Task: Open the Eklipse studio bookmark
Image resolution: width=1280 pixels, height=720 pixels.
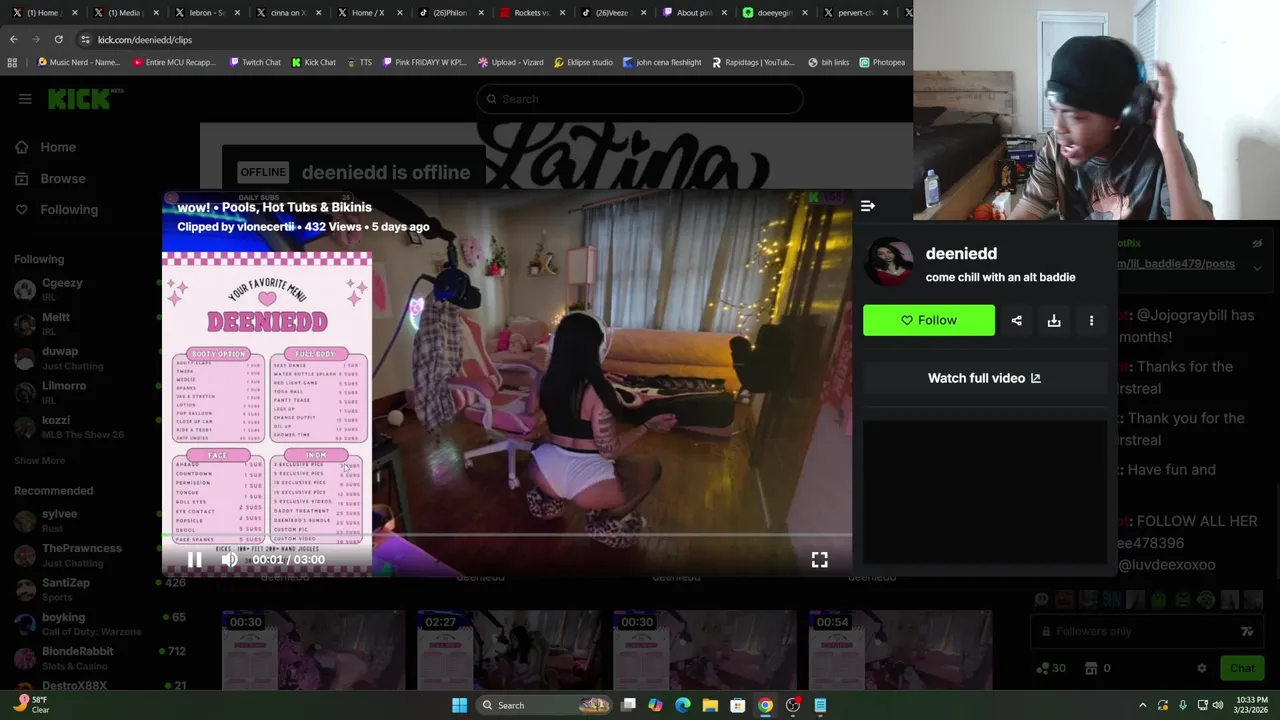Action: tap(582, 62)
